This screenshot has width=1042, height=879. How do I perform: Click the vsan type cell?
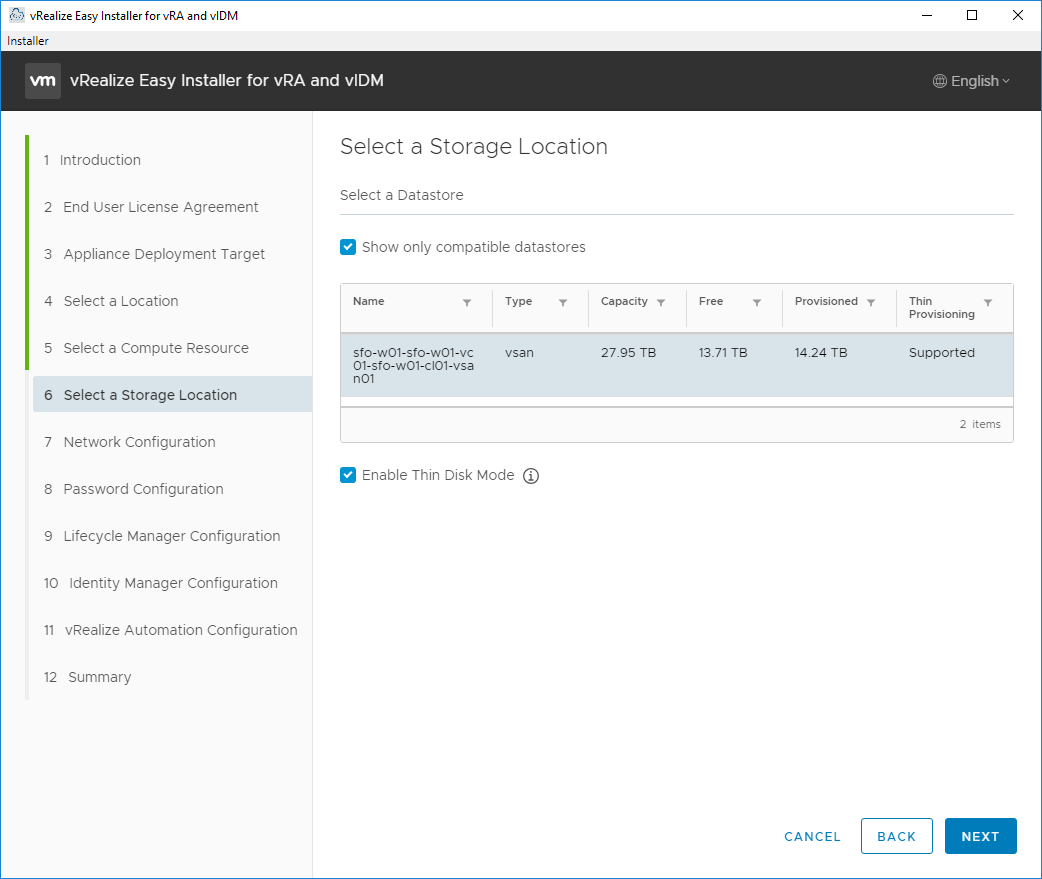click(519, 353)
